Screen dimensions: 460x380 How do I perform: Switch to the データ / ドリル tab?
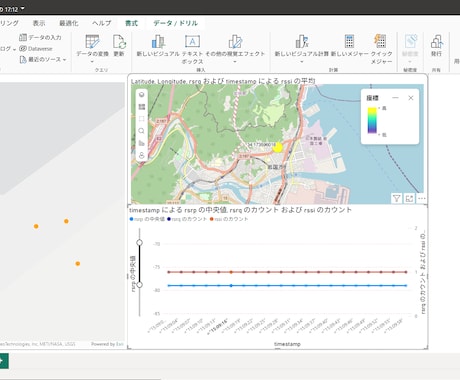tap(176, 23)
